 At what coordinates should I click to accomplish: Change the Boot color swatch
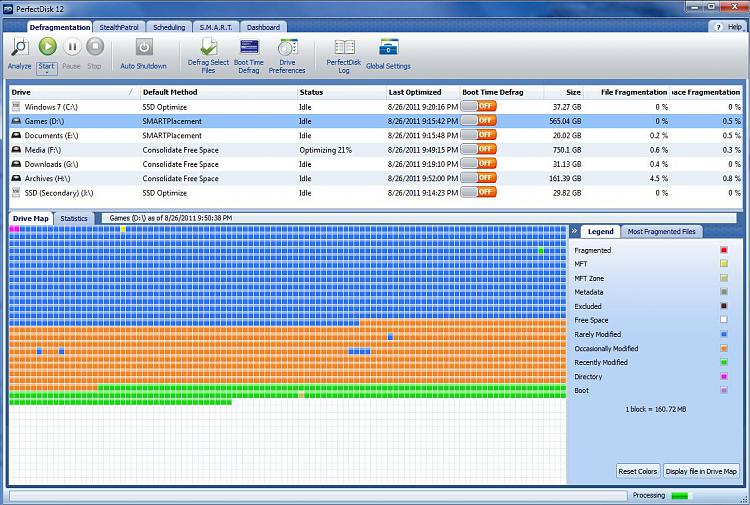click(x=724, y=390)
